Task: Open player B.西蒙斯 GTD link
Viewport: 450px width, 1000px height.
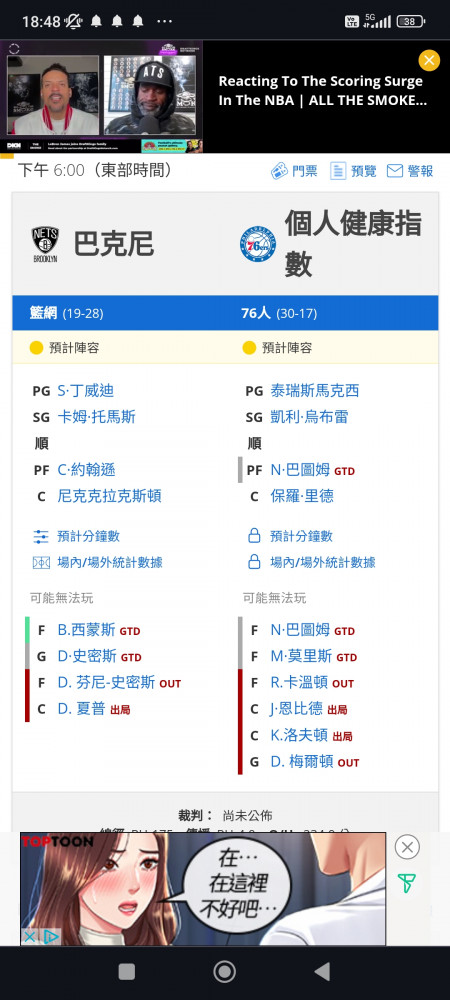Action: click(87, 630)
